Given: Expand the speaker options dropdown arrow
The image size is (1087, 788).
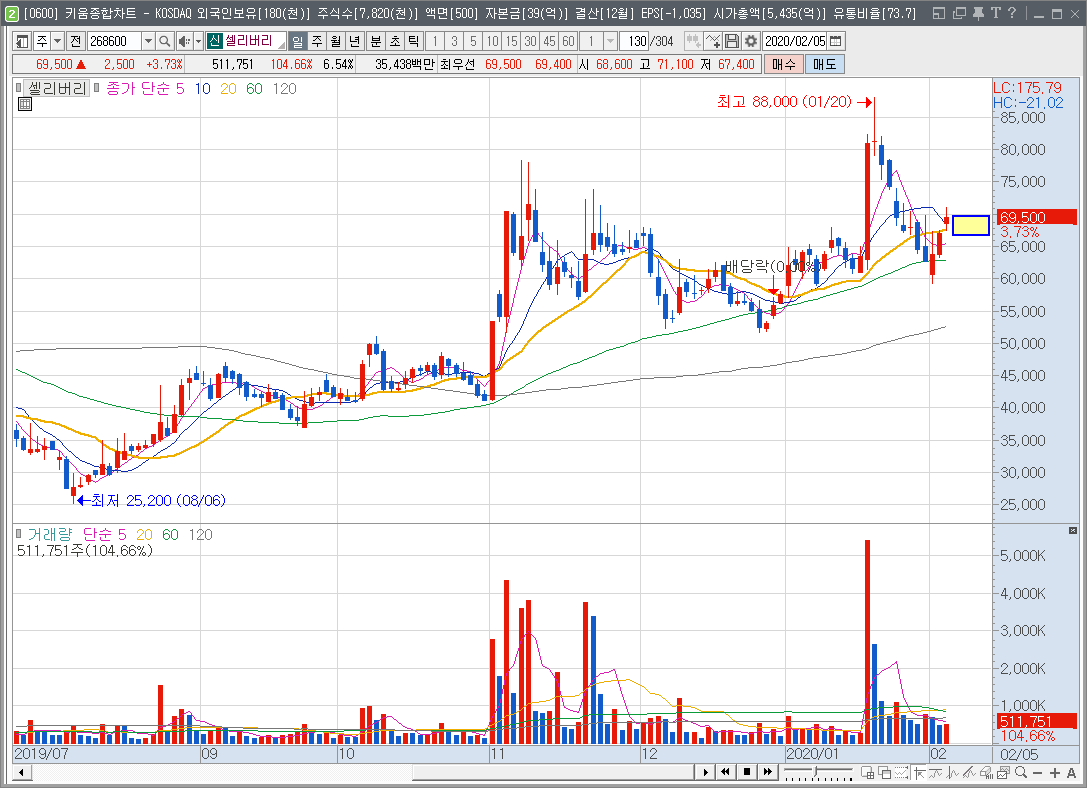Looking at the screenshot, I should click(x=198, y=42).
